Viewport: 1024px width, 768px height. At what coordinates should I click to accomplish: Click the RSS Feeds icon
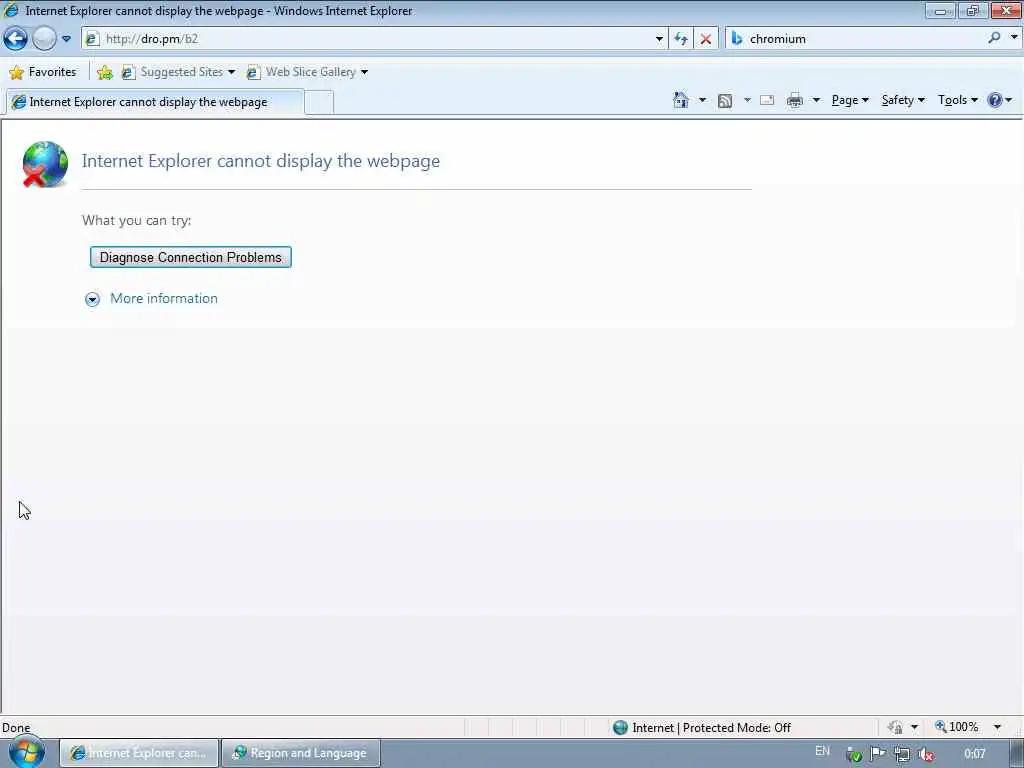(725, 101)
